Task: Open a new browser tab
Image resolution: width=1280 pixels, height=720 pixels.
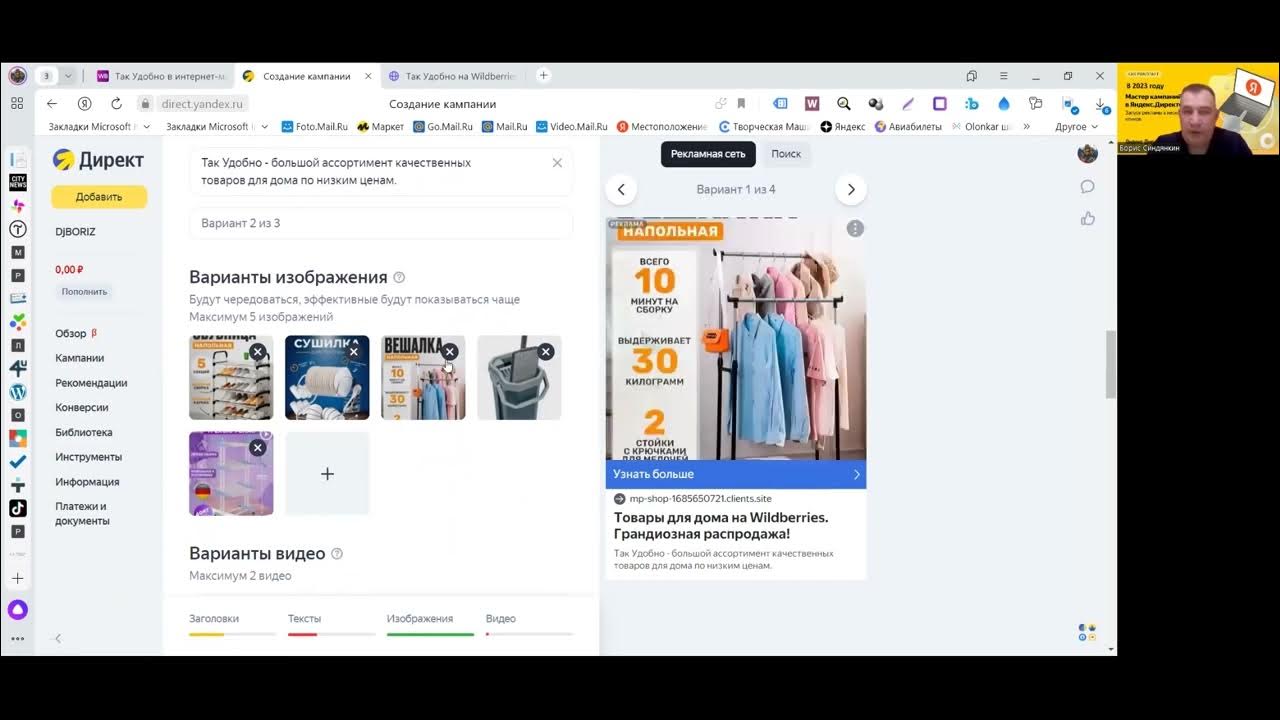Action: coord(543,76)
